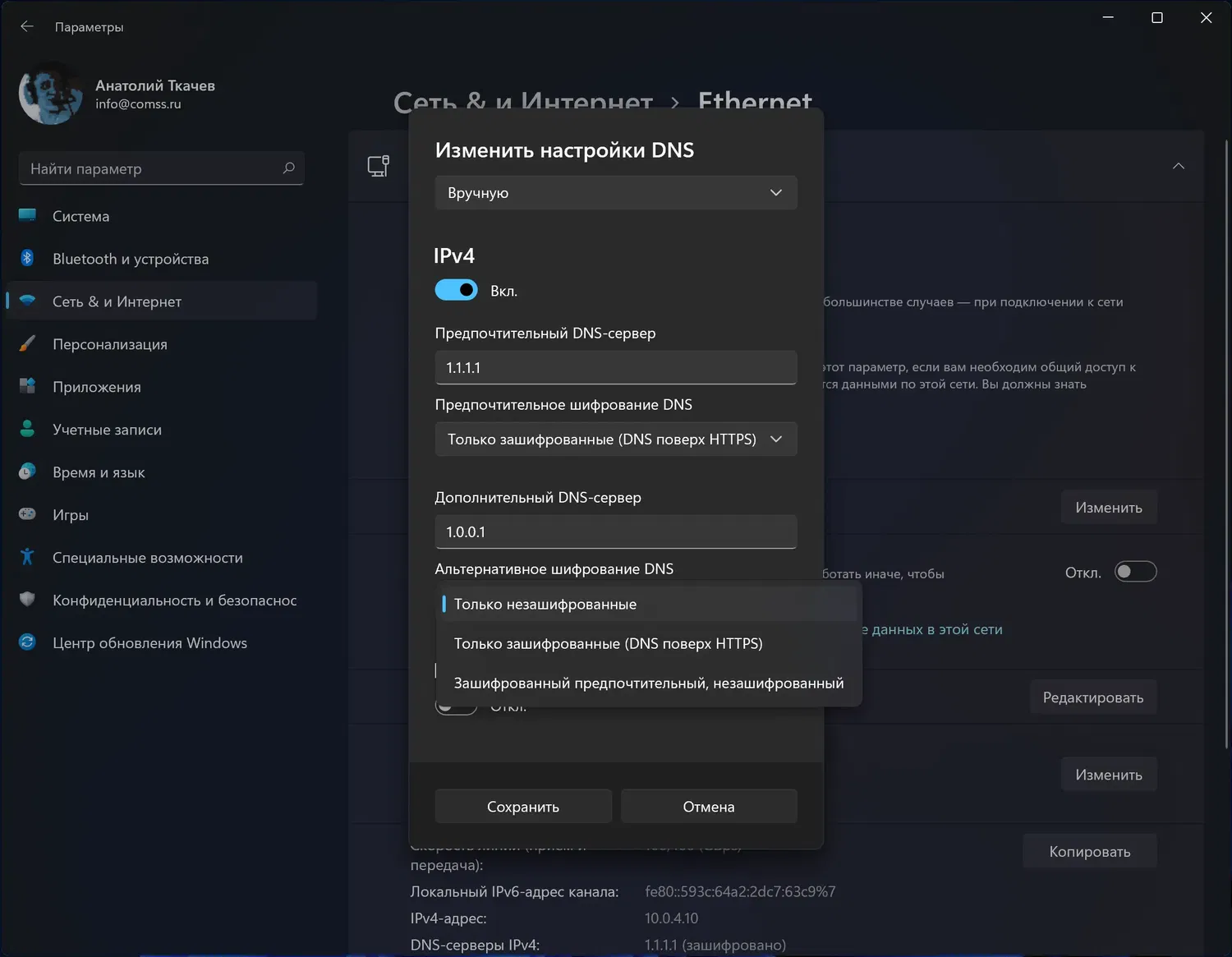Screen dimensions: 1232x957
Task: Click the back arrow icon in title bar
Action: [27, 26]
